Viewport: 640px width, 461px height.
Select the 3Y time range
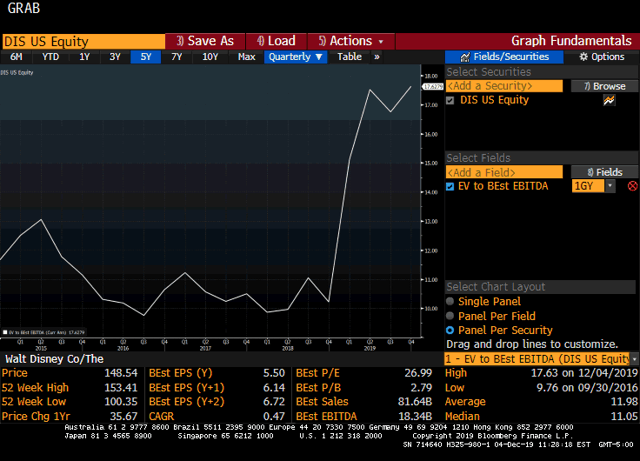[x=115, y=57]
